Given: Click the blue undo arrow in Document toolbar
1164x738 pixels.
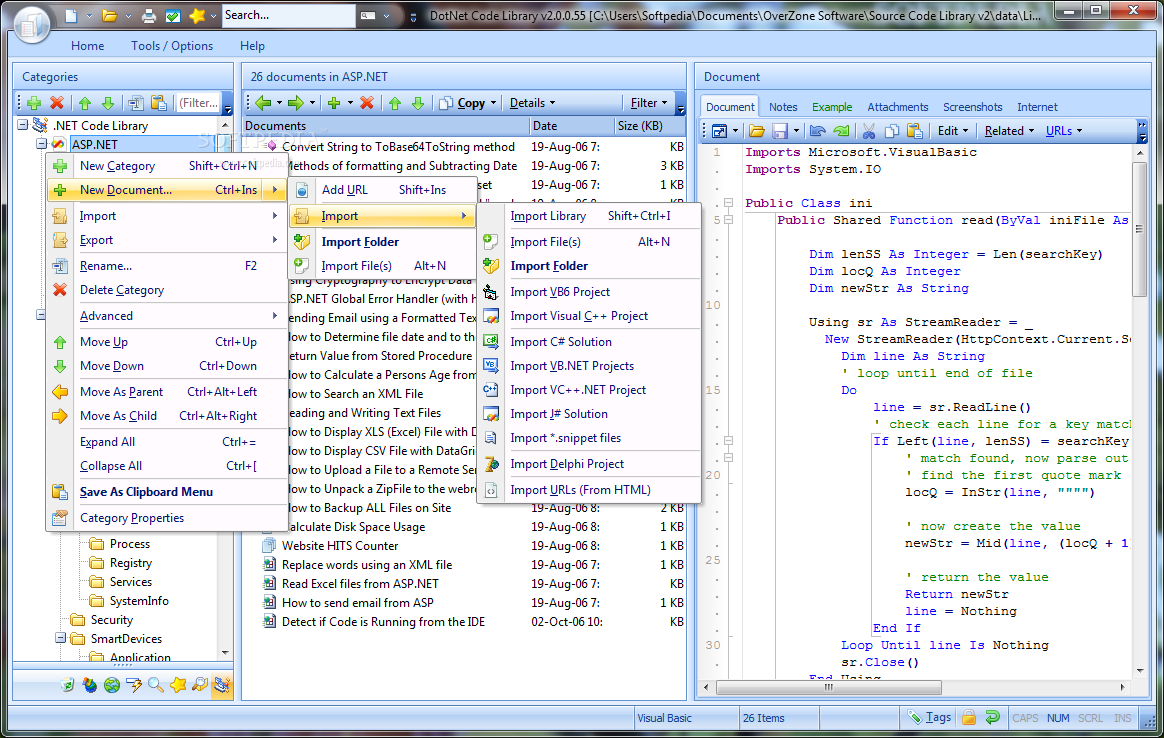Looking at the screenshot, I should [817, 131].
